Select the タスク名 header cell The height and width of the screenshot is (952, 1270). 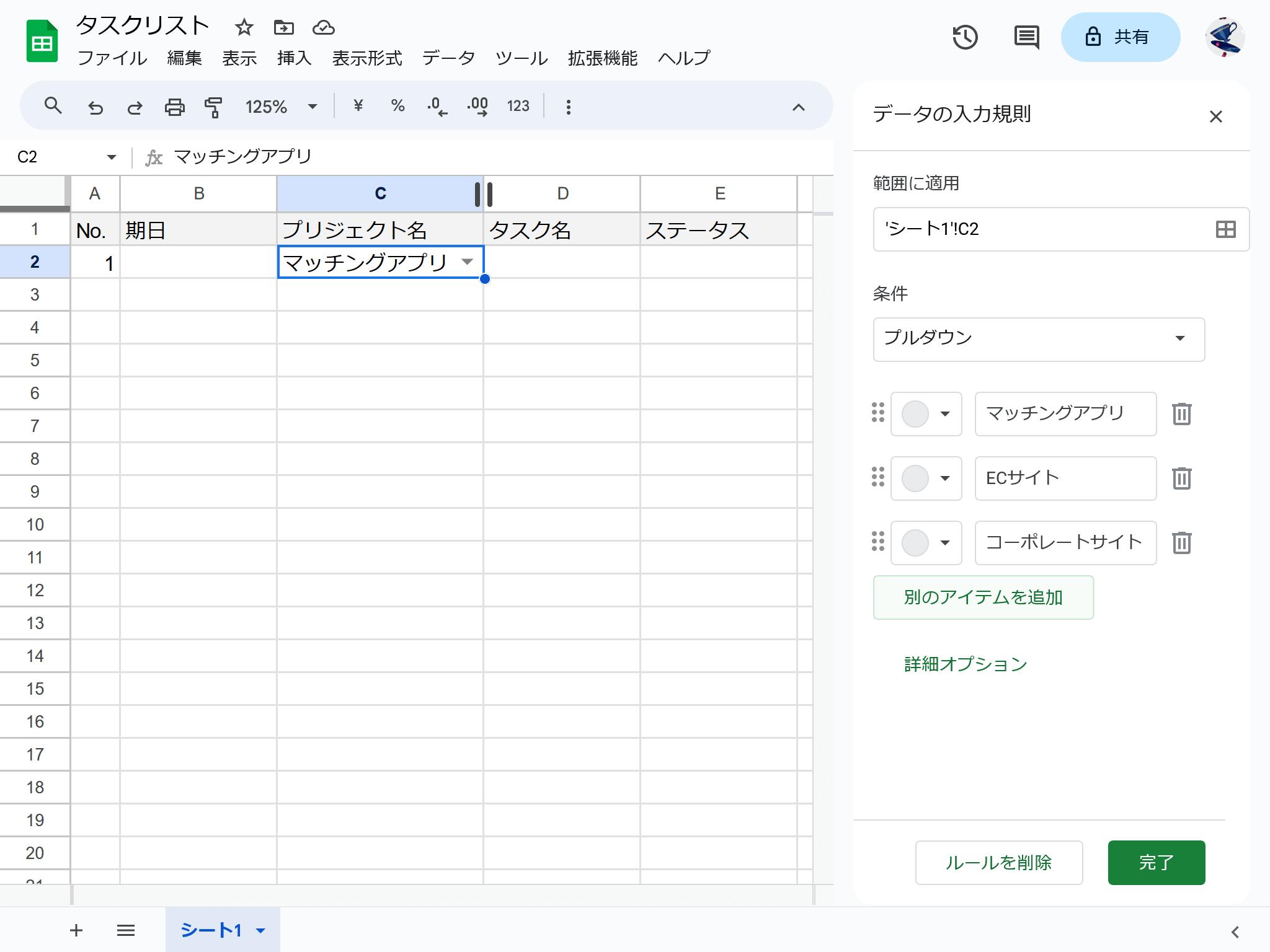click(562, 229)
